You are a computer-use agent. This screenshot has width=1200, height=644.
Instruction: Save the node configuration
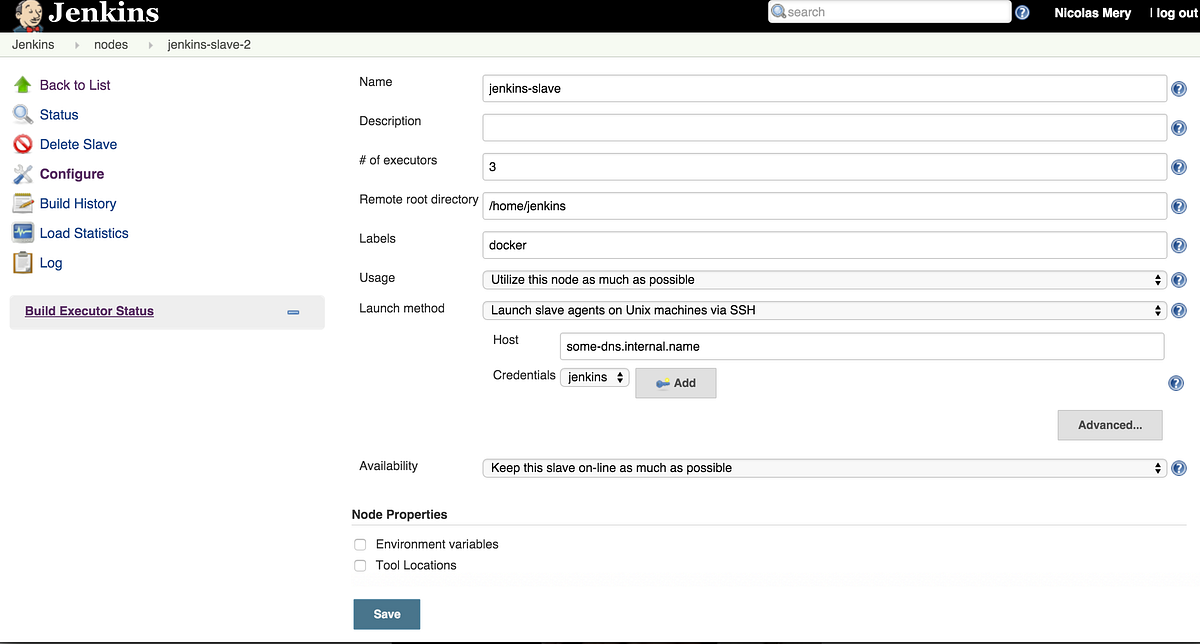coord(386,613)
